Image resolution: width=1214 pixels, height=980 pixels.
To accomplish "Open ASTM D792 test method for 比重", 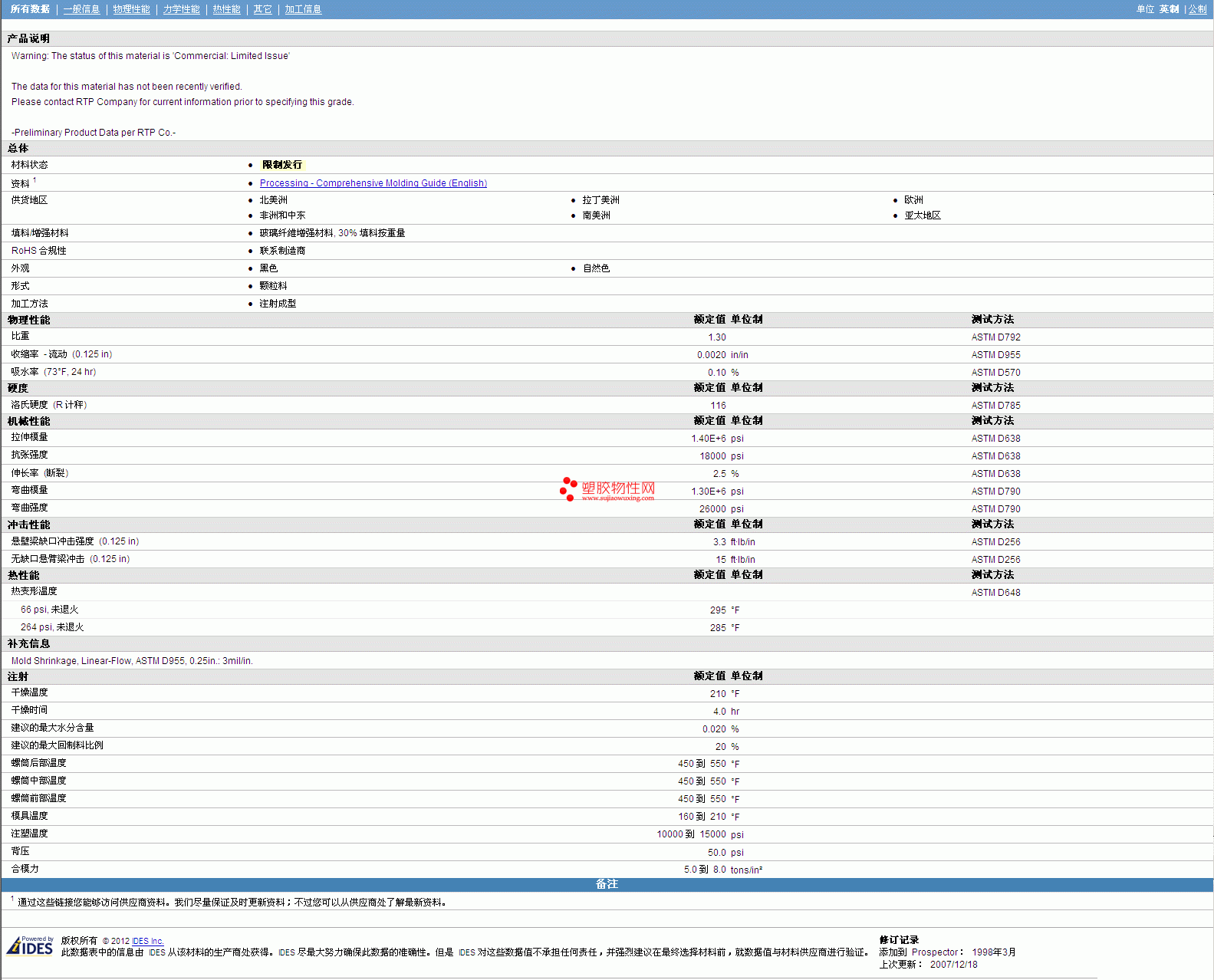I will coord(995,337).
